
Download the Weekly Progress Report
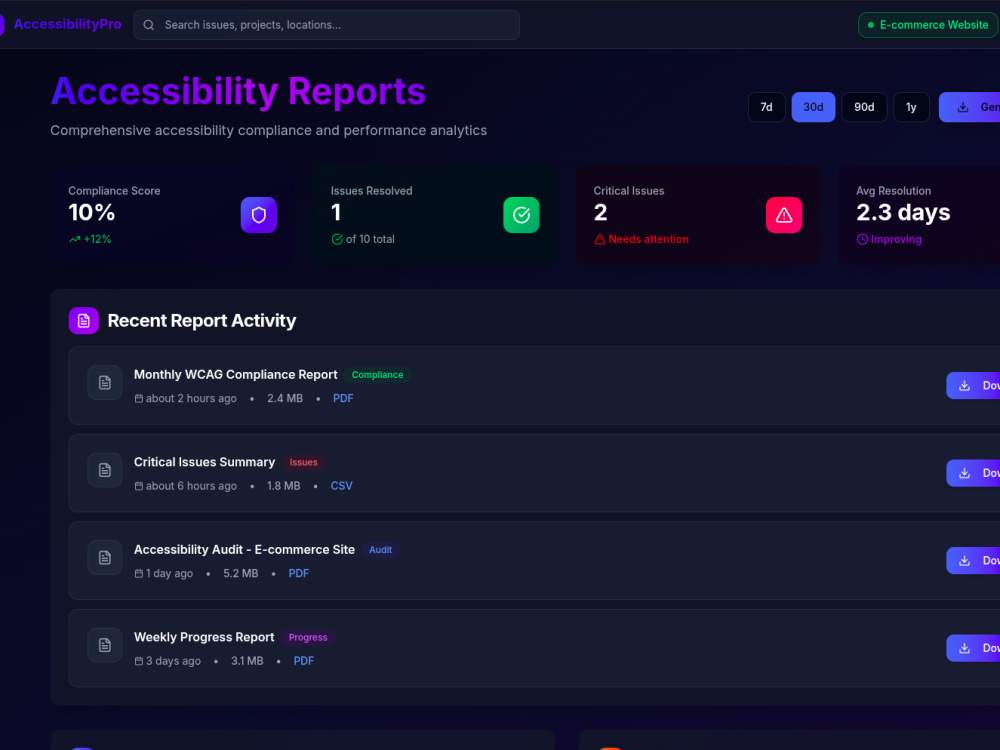tap(973, 647)
